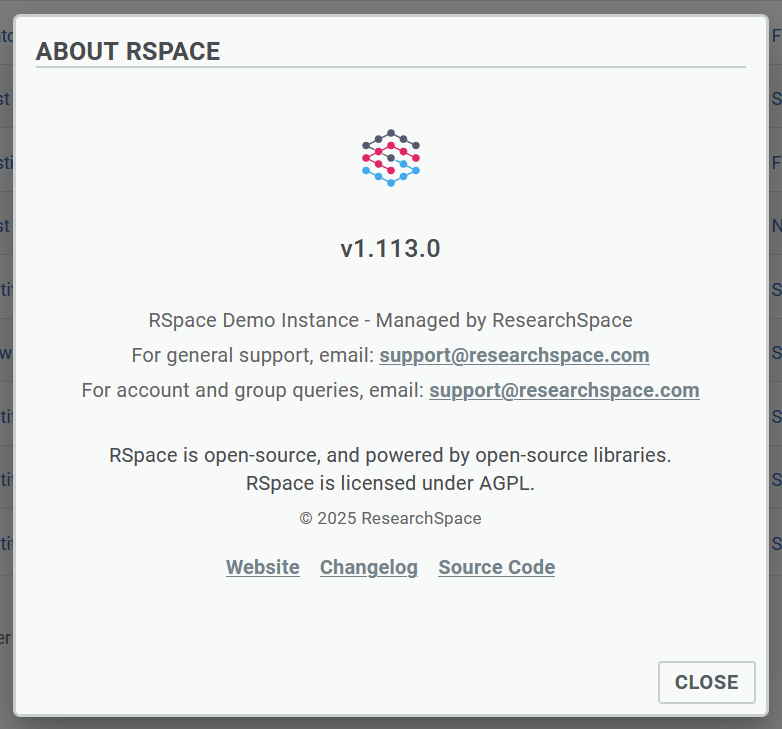782x729 pixels.
Task: Click 'RSpace Demo Instance - Managed by ResearchSpace'
Action: 391,320
